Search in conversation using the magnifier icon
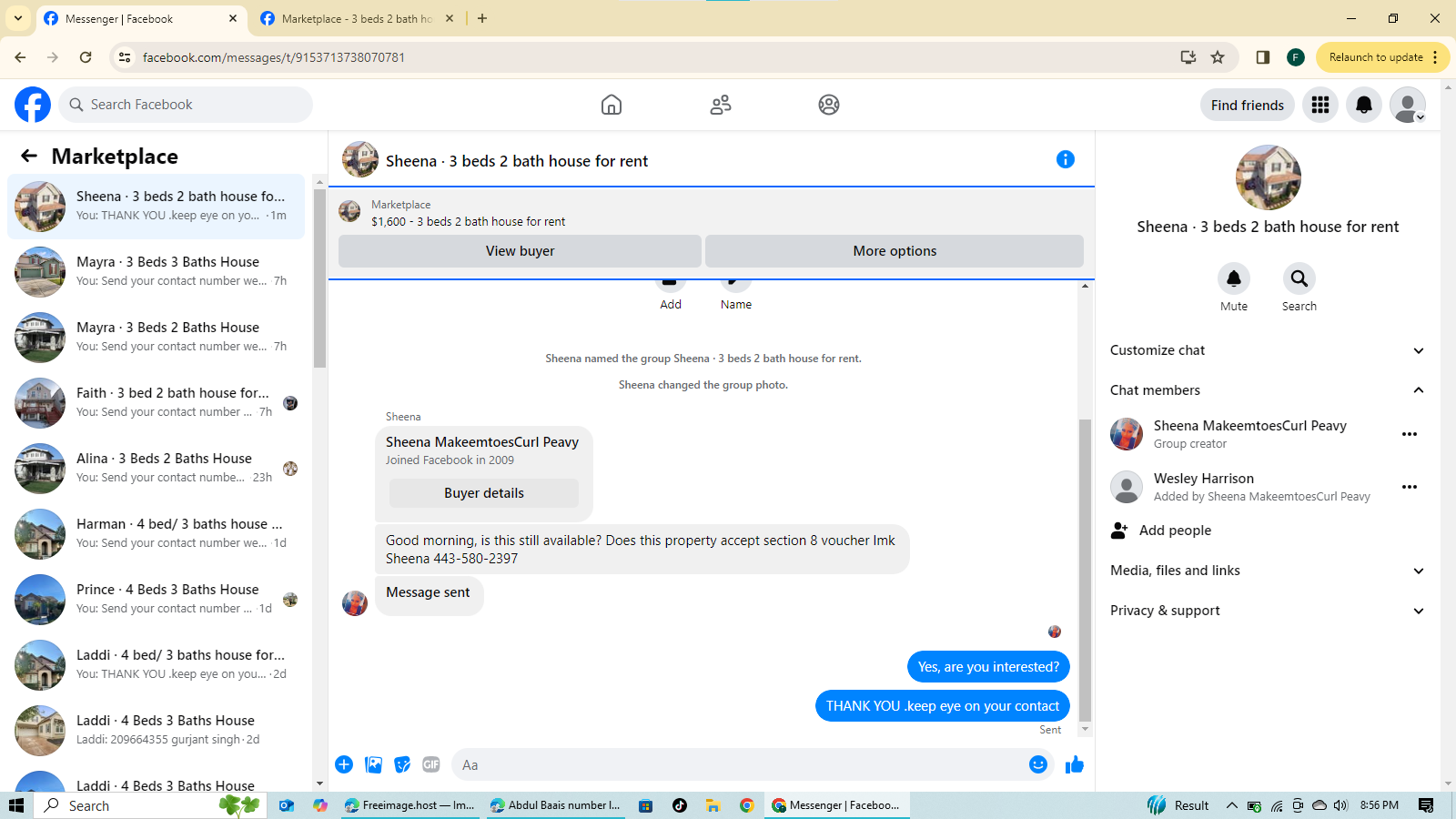This screenshot has width=1456, height=819. tap(1299, 278)
